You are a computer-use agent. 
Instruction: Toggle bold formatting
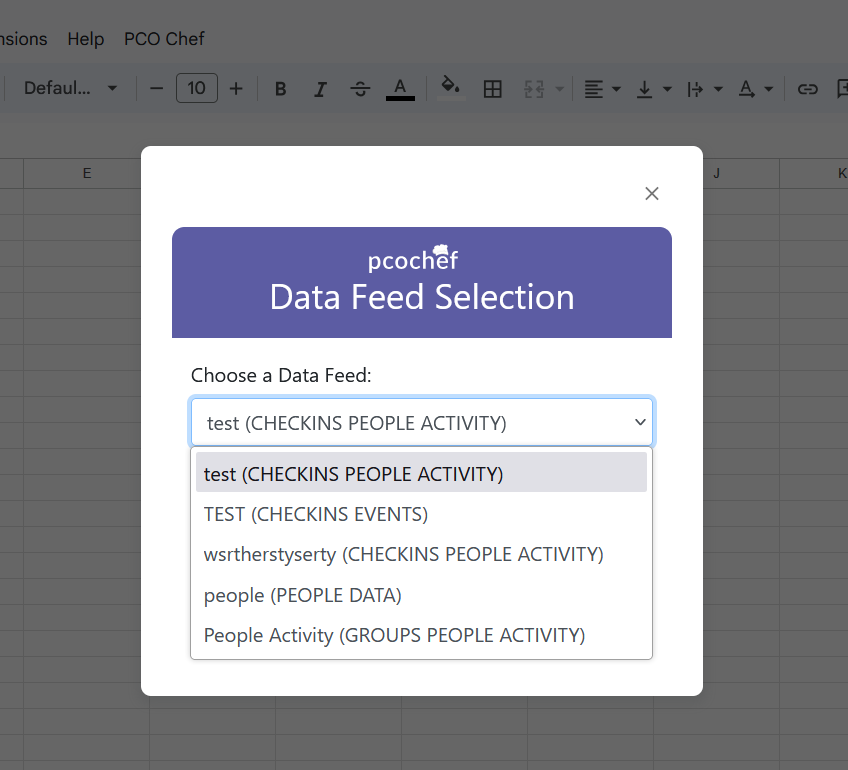click(280, 89)
